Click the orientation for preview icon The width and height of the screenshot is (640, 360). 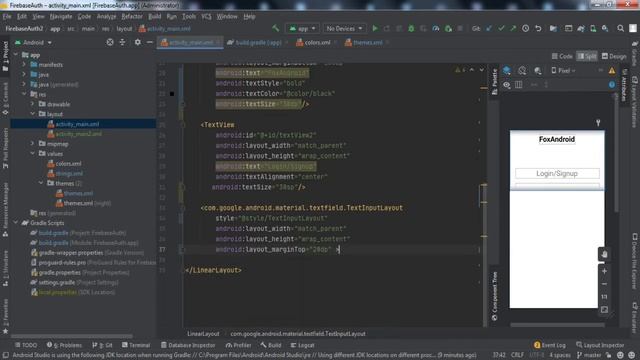coord(522,71)
